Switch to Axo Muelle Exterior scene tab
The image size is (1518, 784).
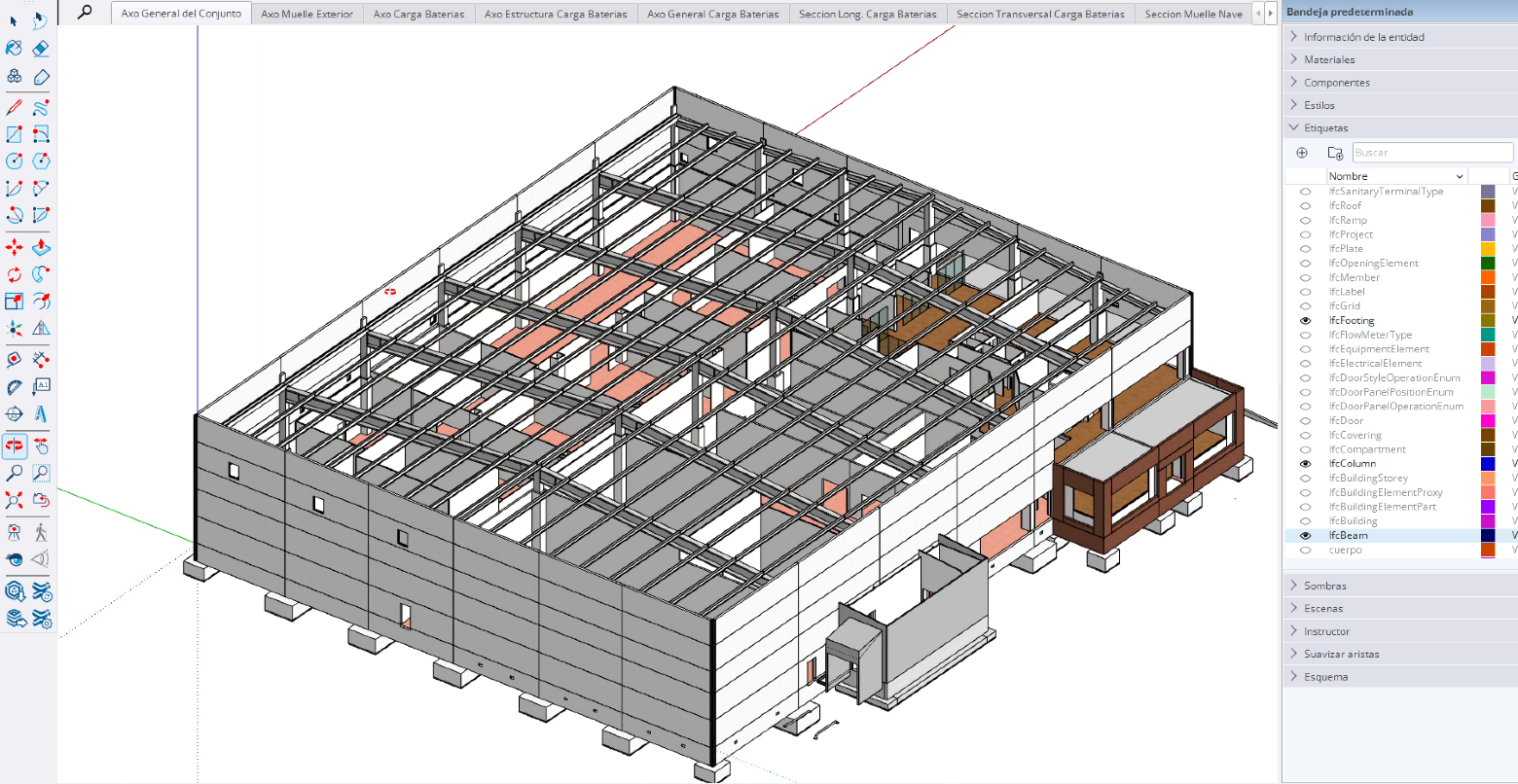click(307, 14)
